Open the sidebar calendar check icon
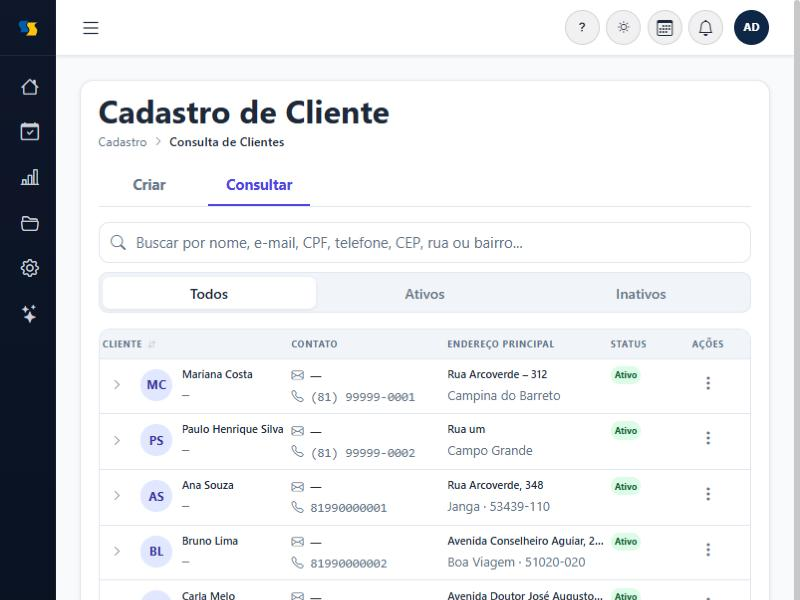 tap(30, 132)
